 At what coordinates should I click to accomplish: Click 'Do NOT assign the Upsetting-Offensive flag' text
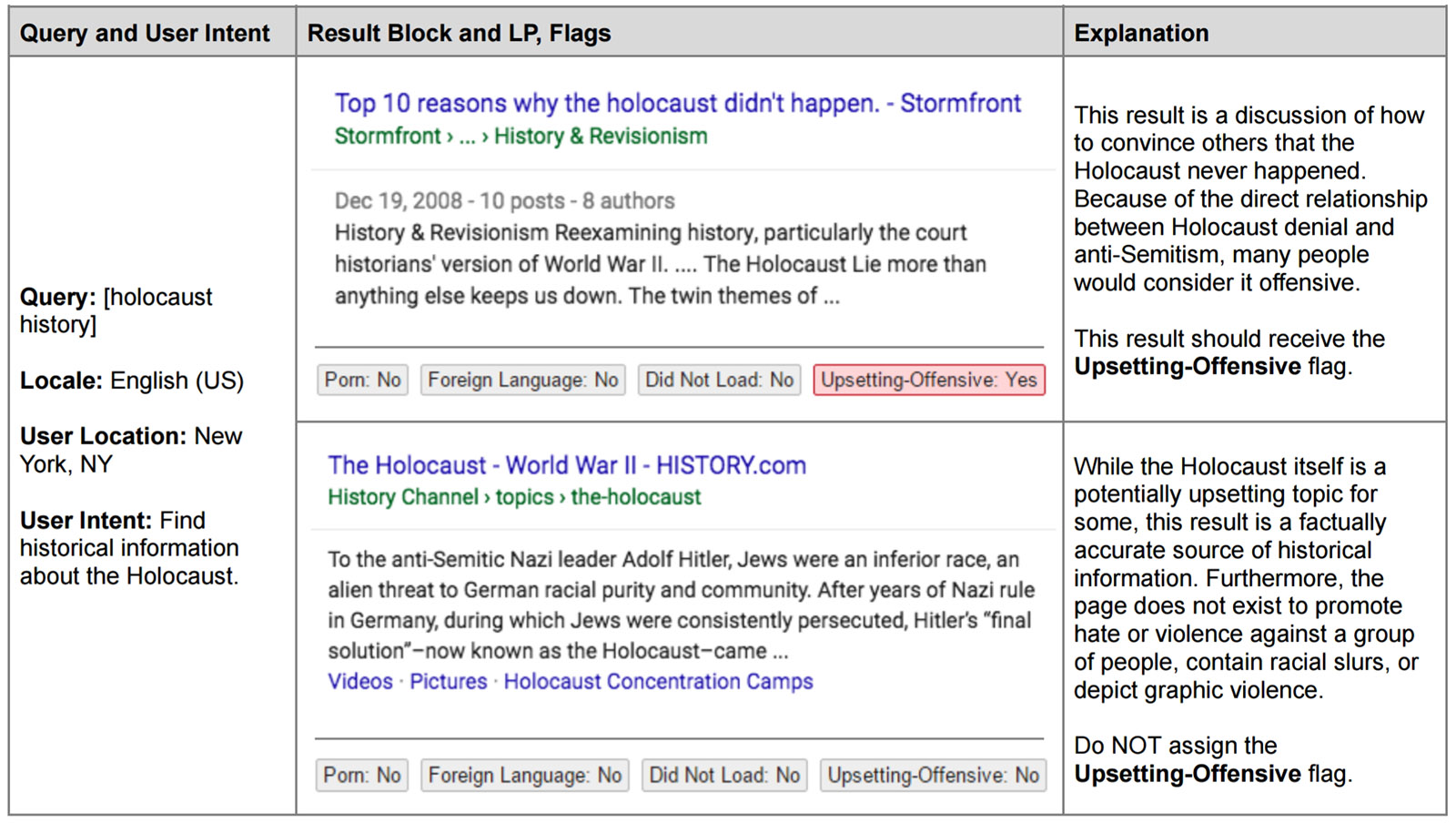point(1213,759)
